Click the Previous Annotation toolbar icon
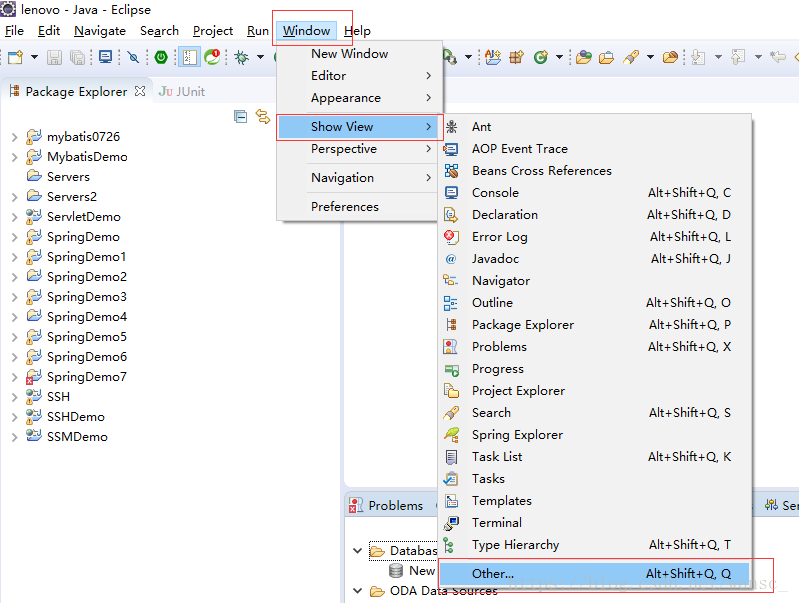This screenshot has height=603, width=799. click(x=738, y=57)
